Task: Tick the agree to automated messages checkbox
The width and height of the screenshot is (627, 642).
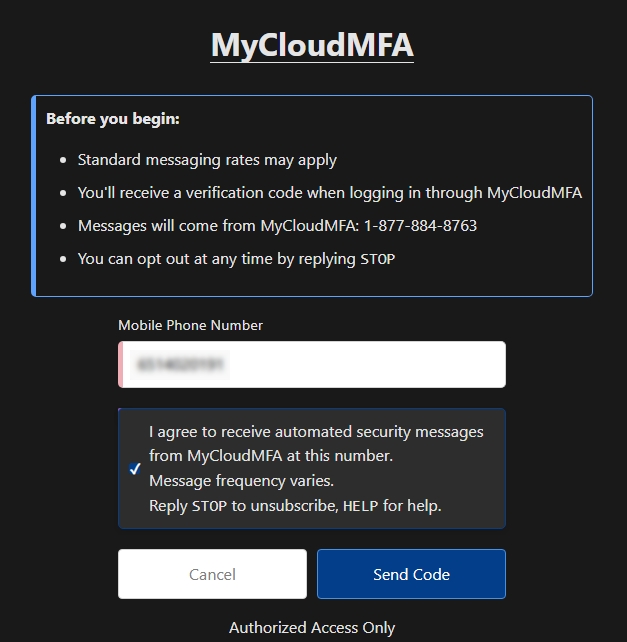Action: pyautogui.click(x=135, y=469)
